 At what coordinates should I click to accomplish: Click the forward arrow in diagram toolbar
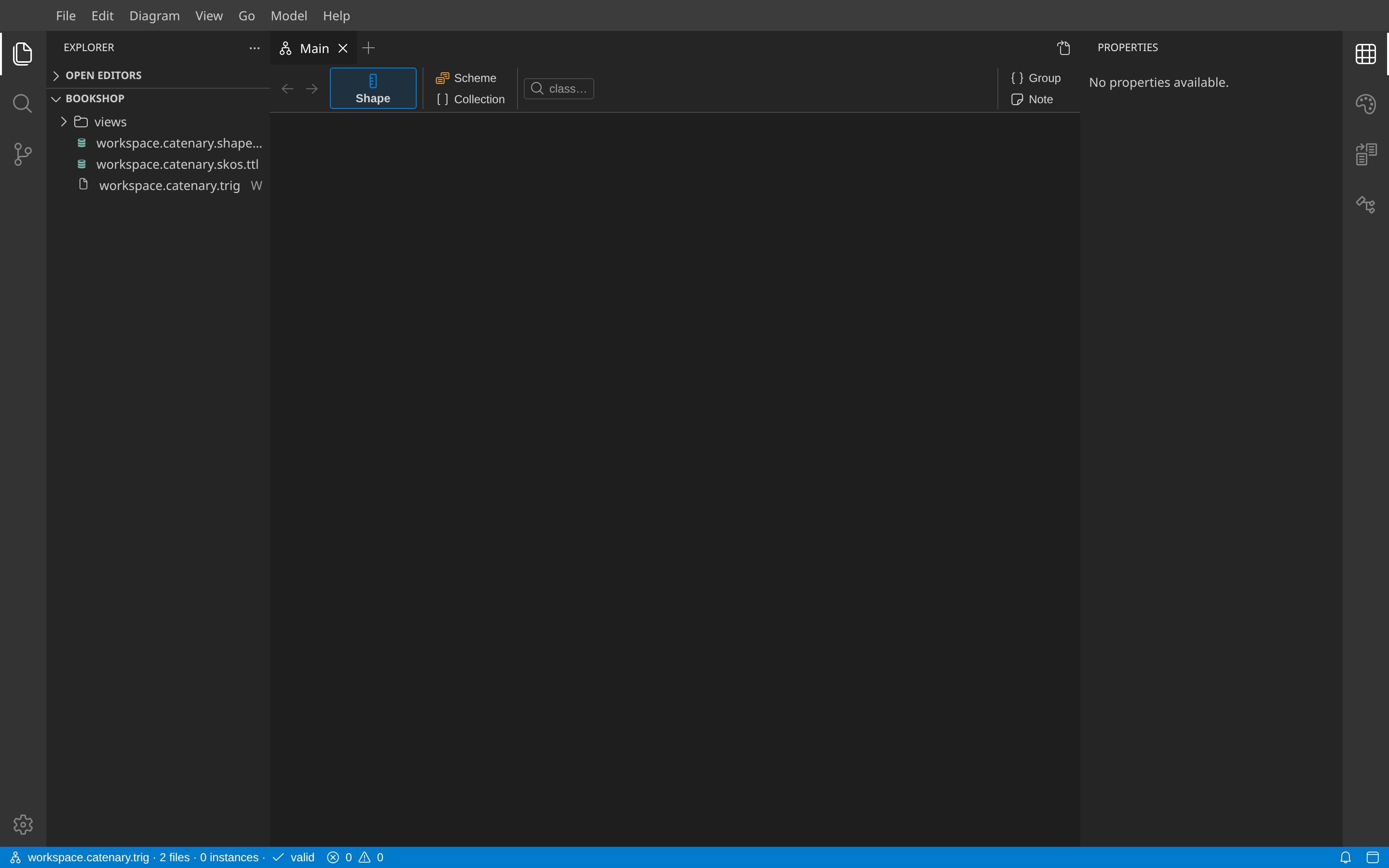coord(312,88)
